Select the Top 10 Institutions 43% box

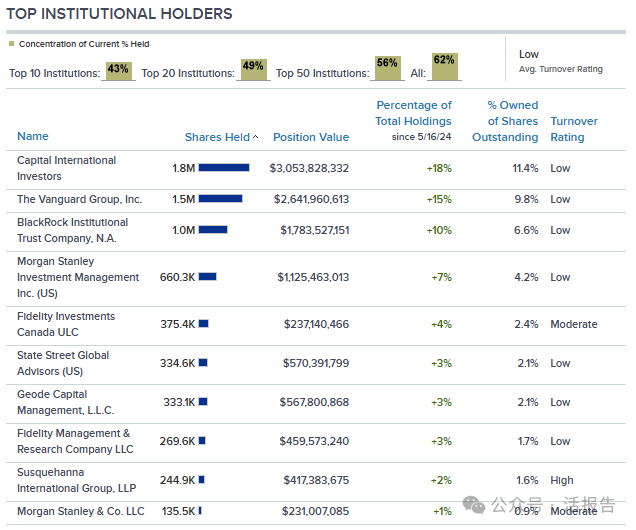pos(118,70)
